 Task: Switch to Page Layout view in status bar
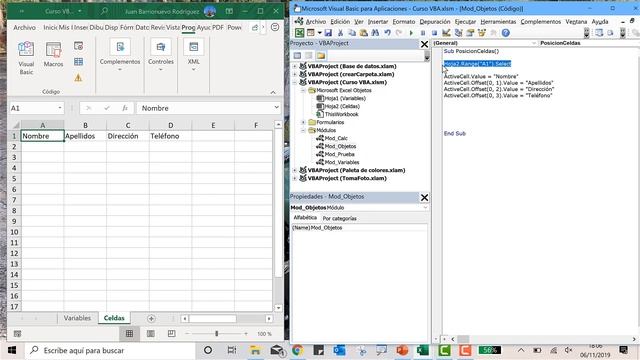pyautogui.click(x=151, y=334)
